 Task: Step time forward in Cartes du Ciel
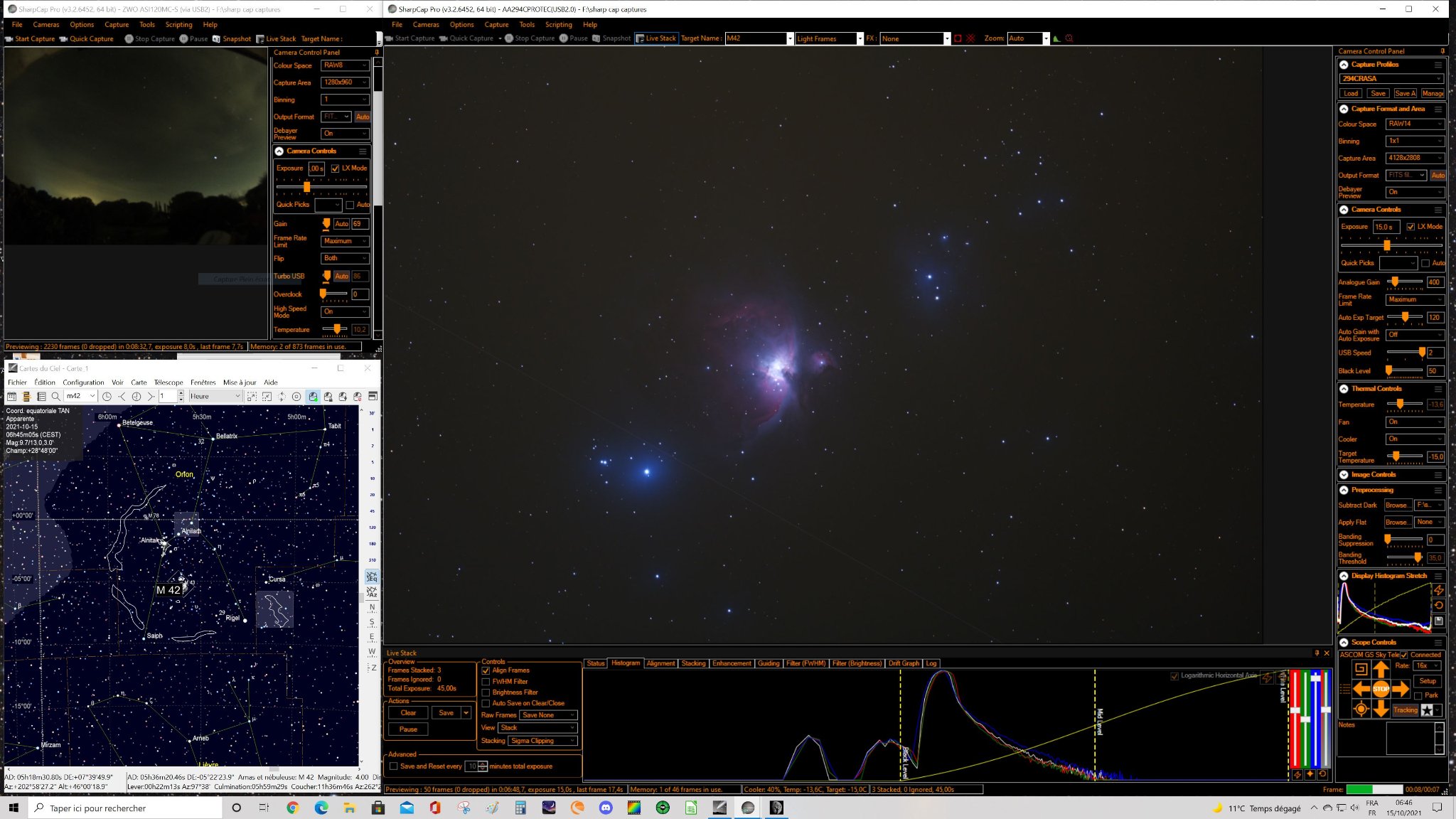click(151, 396)
